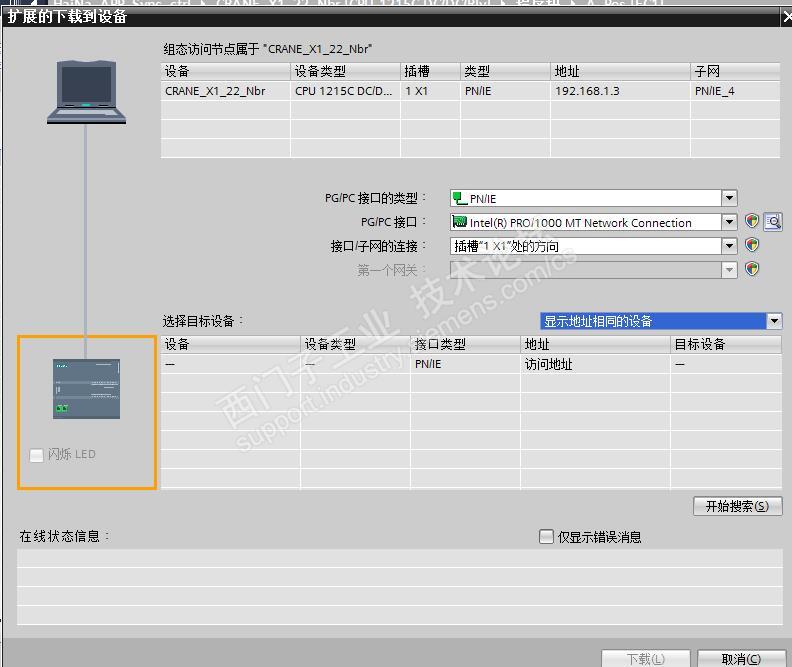
Task: Click the PLC device image
Action: coord(86,388)
